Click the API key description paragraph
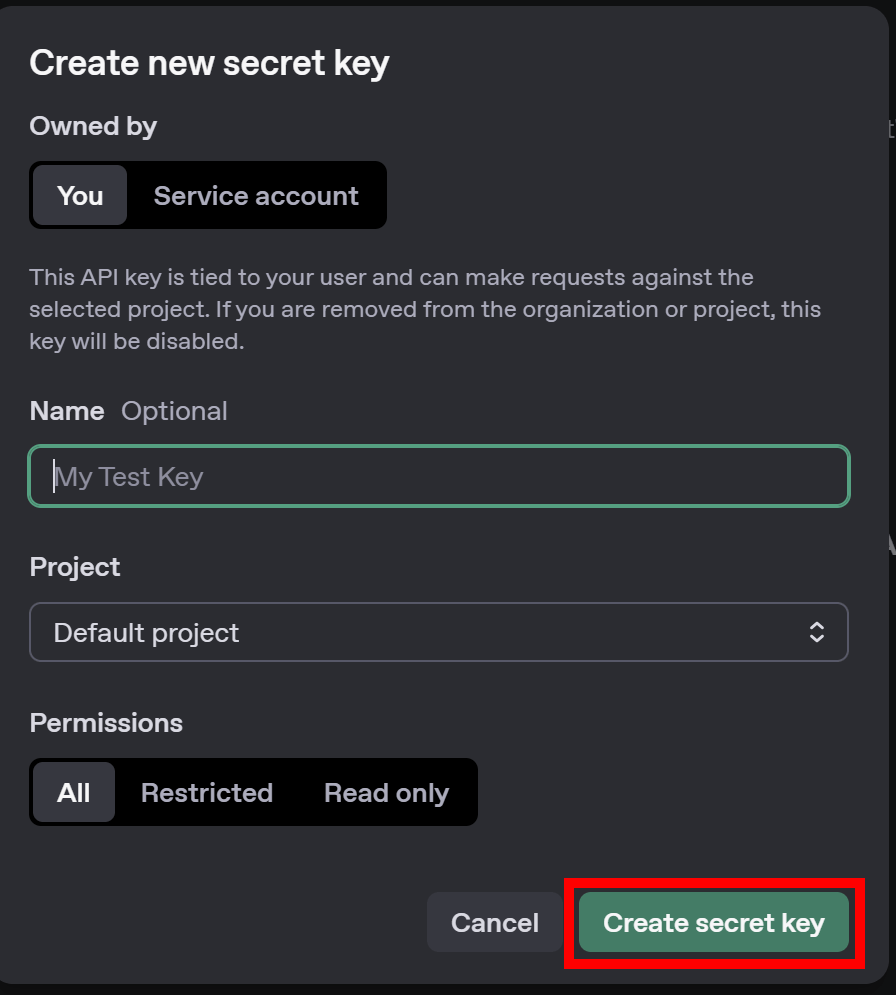Screen dimensions: 896x995 tap(425, 309)
